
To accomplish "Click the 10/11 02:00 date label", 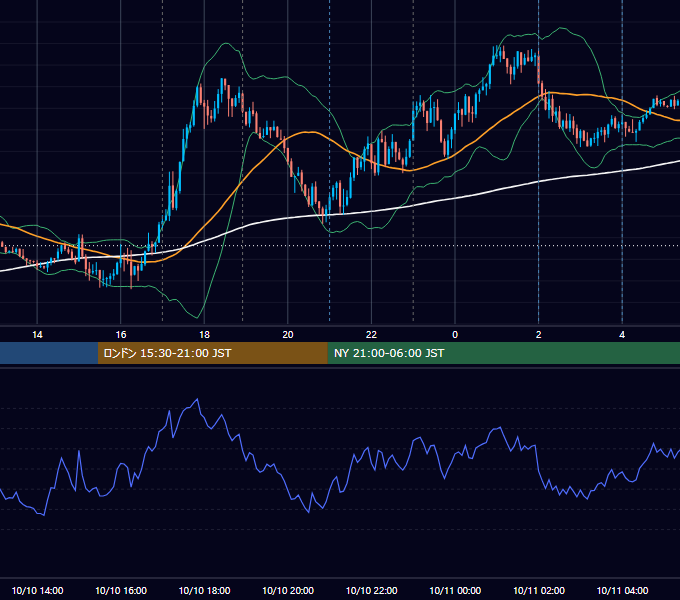I will (539, 590).
